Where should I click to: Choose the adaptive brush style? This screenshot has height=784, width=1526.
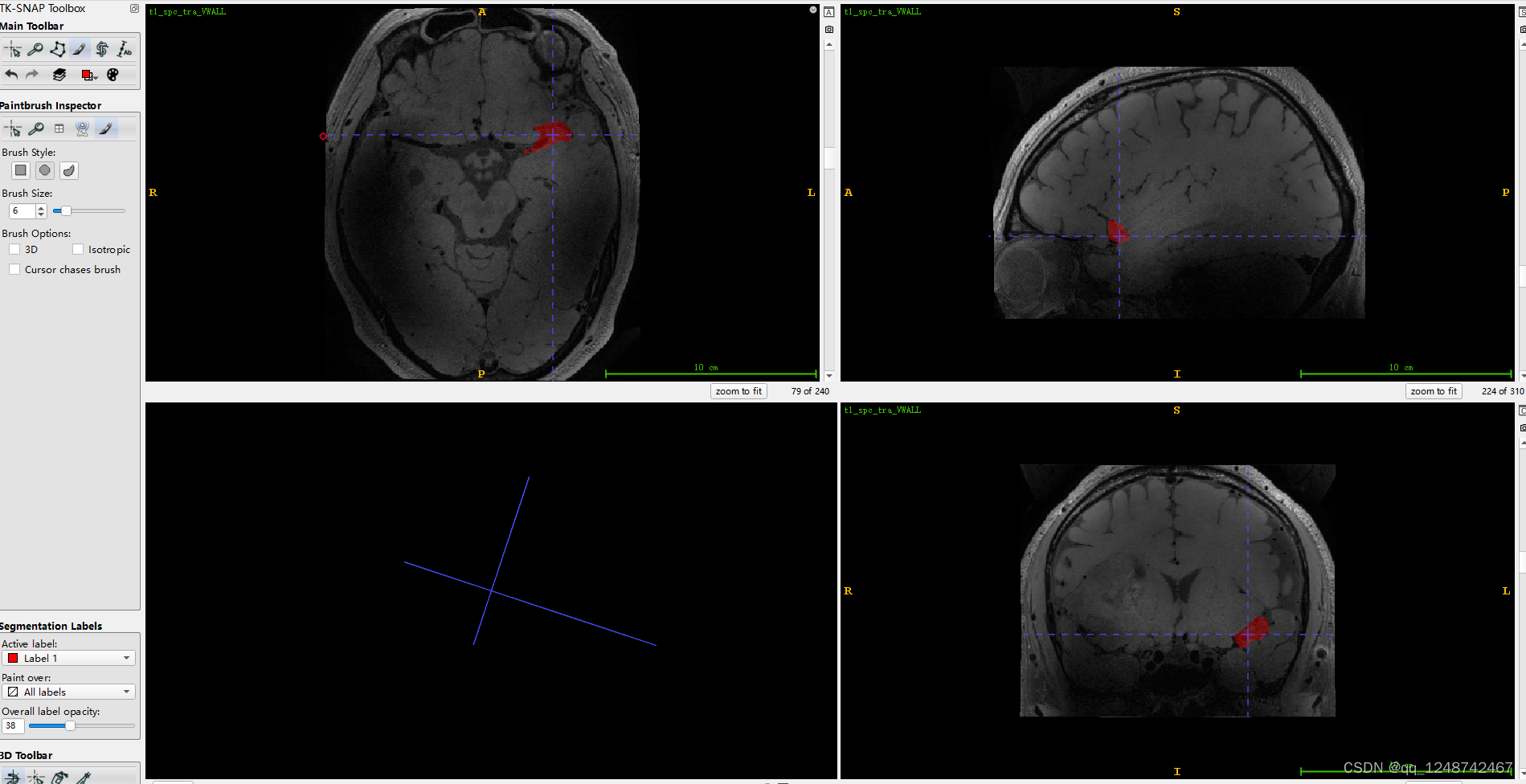[69, 170]
